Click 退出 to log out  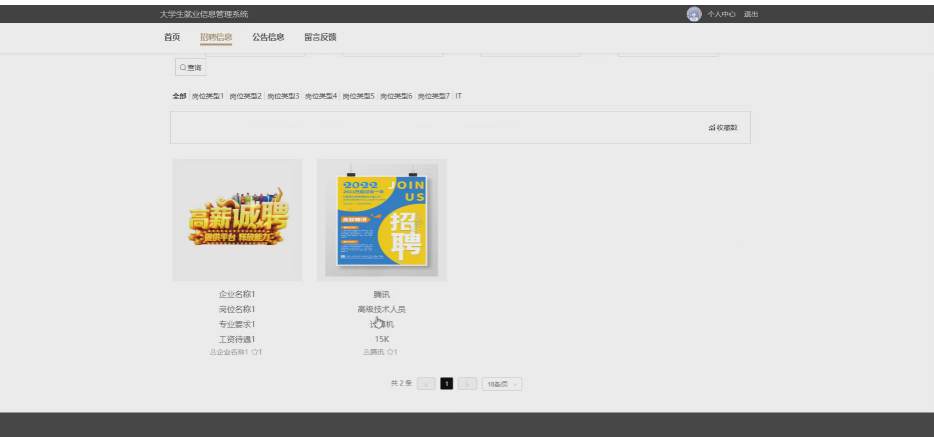coord(751,14)
